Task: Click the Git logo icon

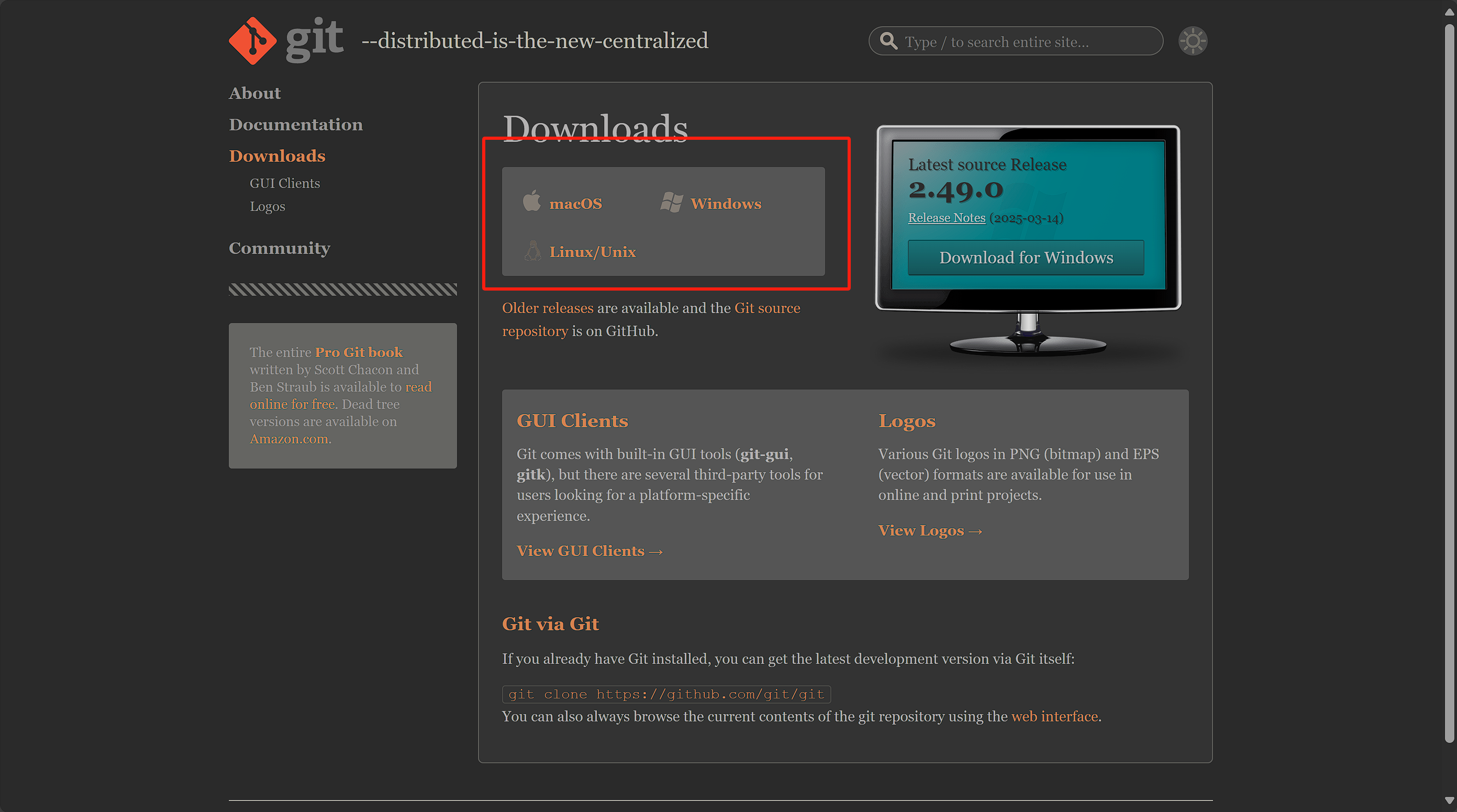Action: (253, 41)
